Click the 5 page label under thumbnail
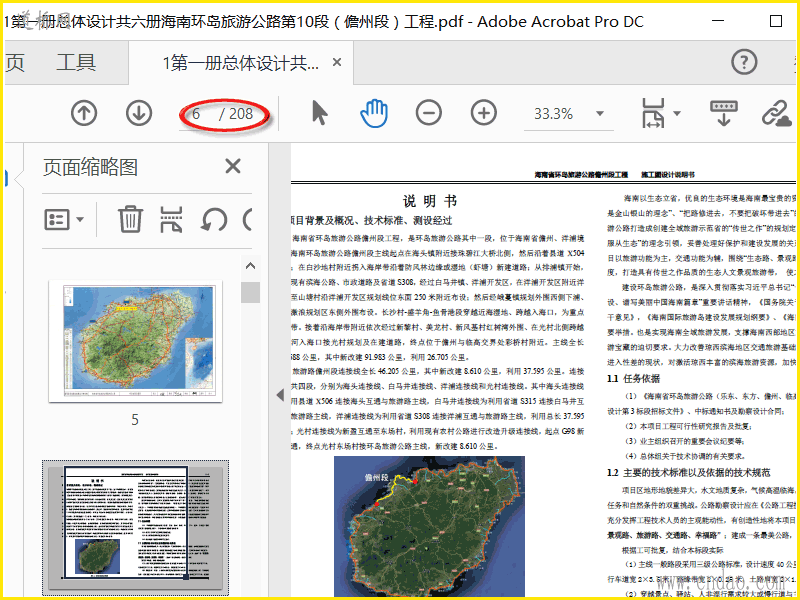The image size is (800, 600). (135, 420)
